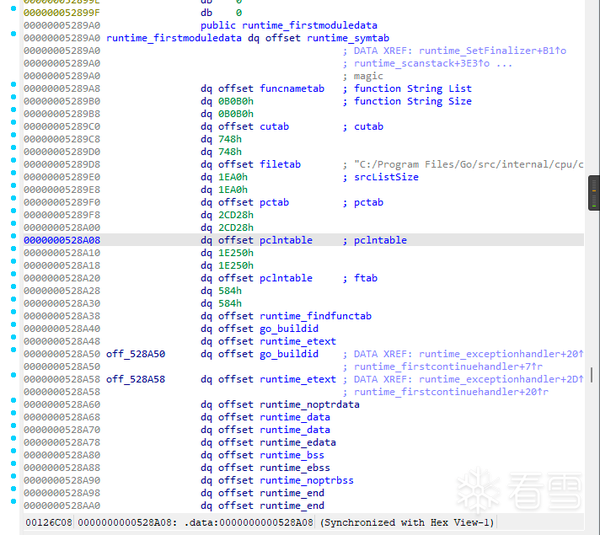Click breakpoint dot beside address 5289C0
Viewport: 600px width, 535px height.
[13, 122]
